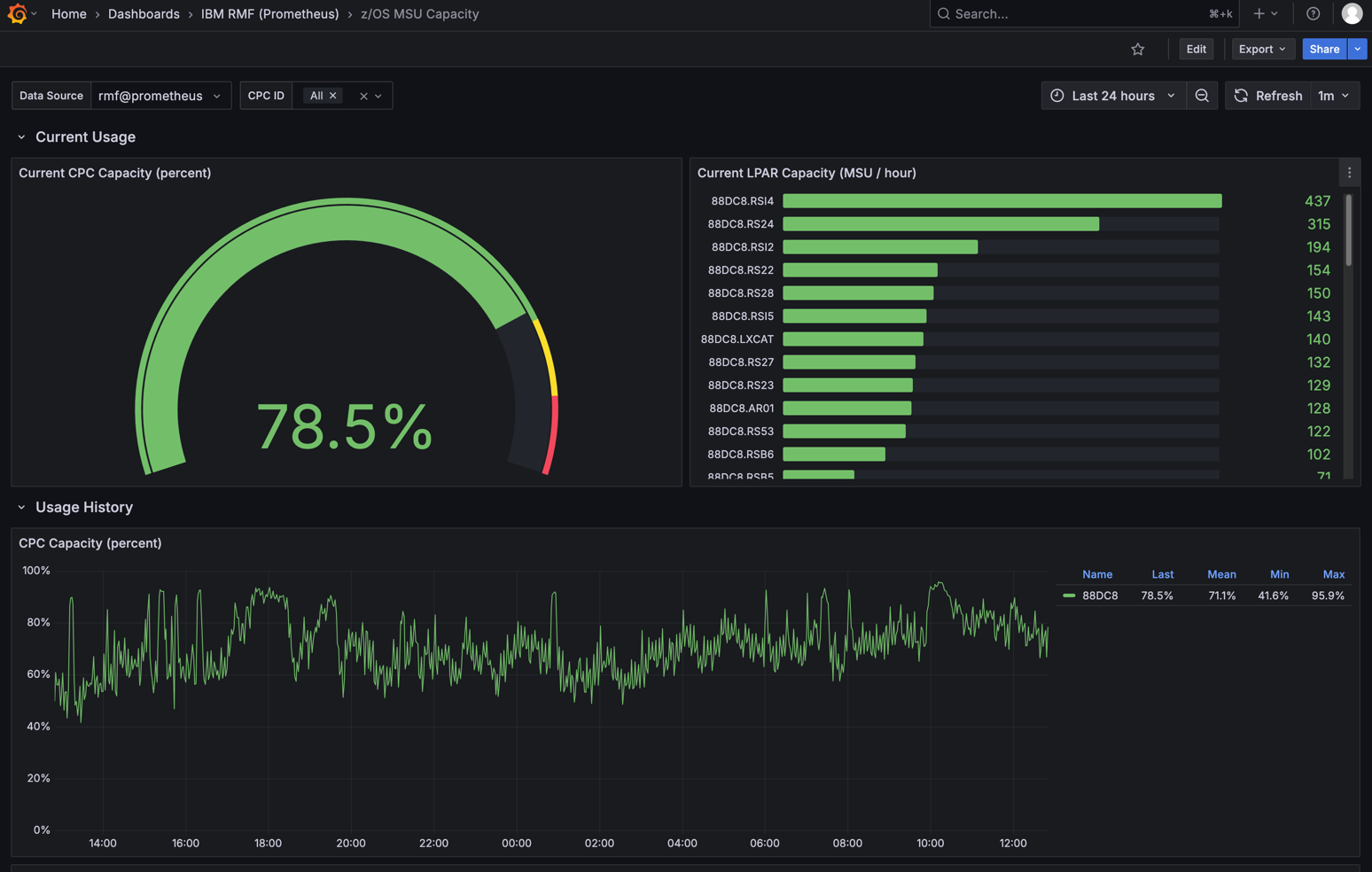The width and height of the screenshot is (1372, 872).
Task: Remove the All chip from CPC ID
Action: click(x=333, y=96)
